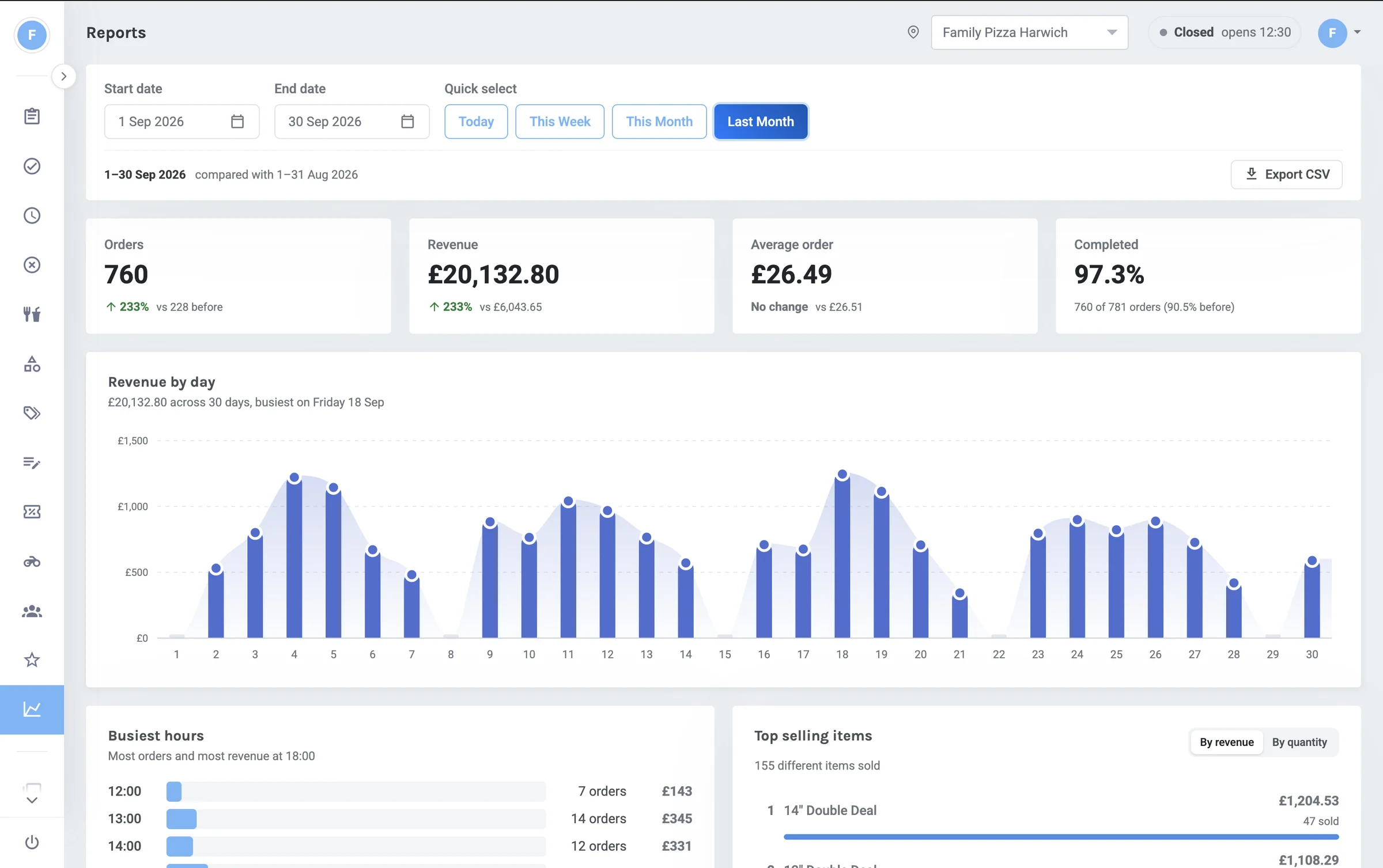Open the cancelled orders X-circle sidebar icon
Image resolution: width=1383 pixels, height=868 pixels.
[32, 265]
